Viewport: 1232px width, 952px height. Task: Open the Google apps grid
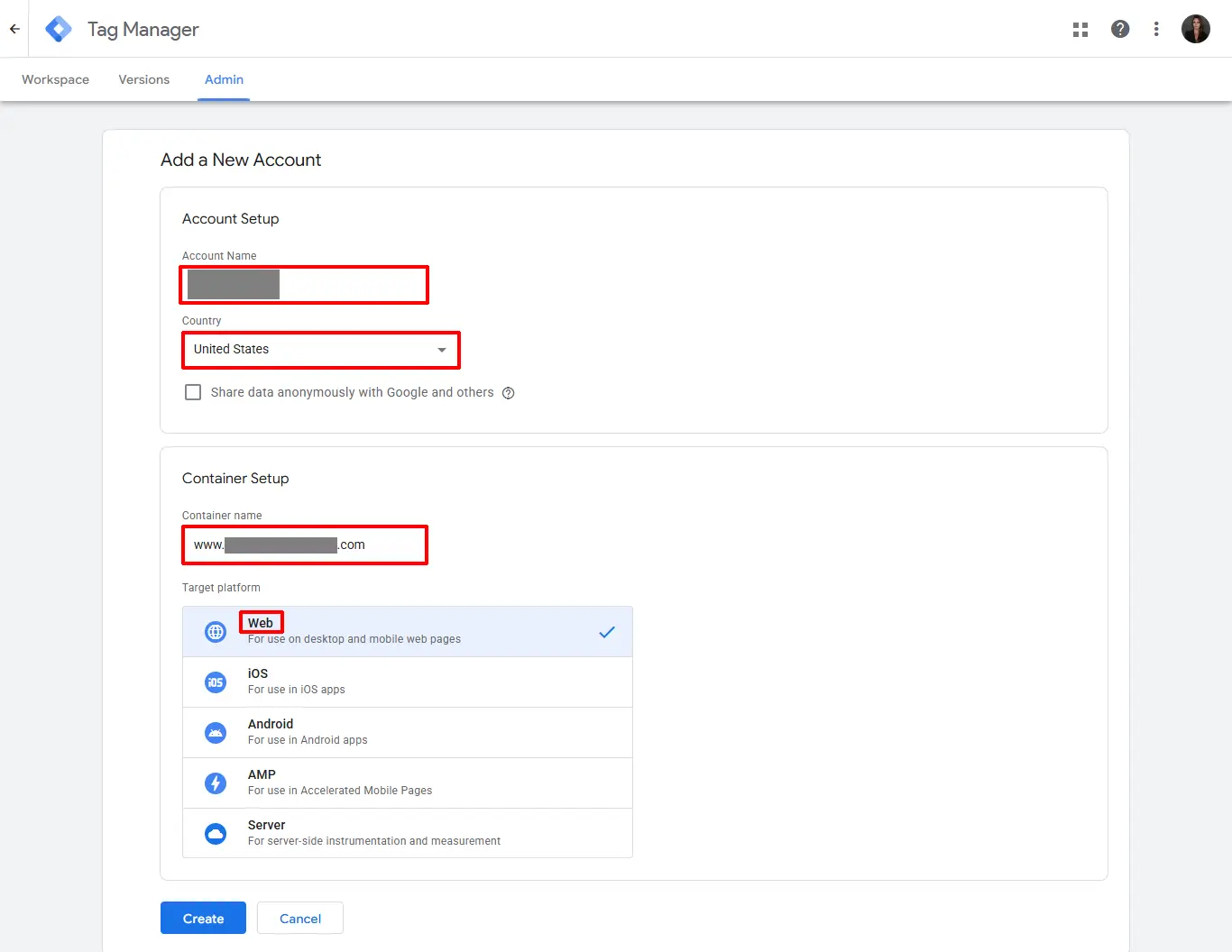pos(1080,30)
